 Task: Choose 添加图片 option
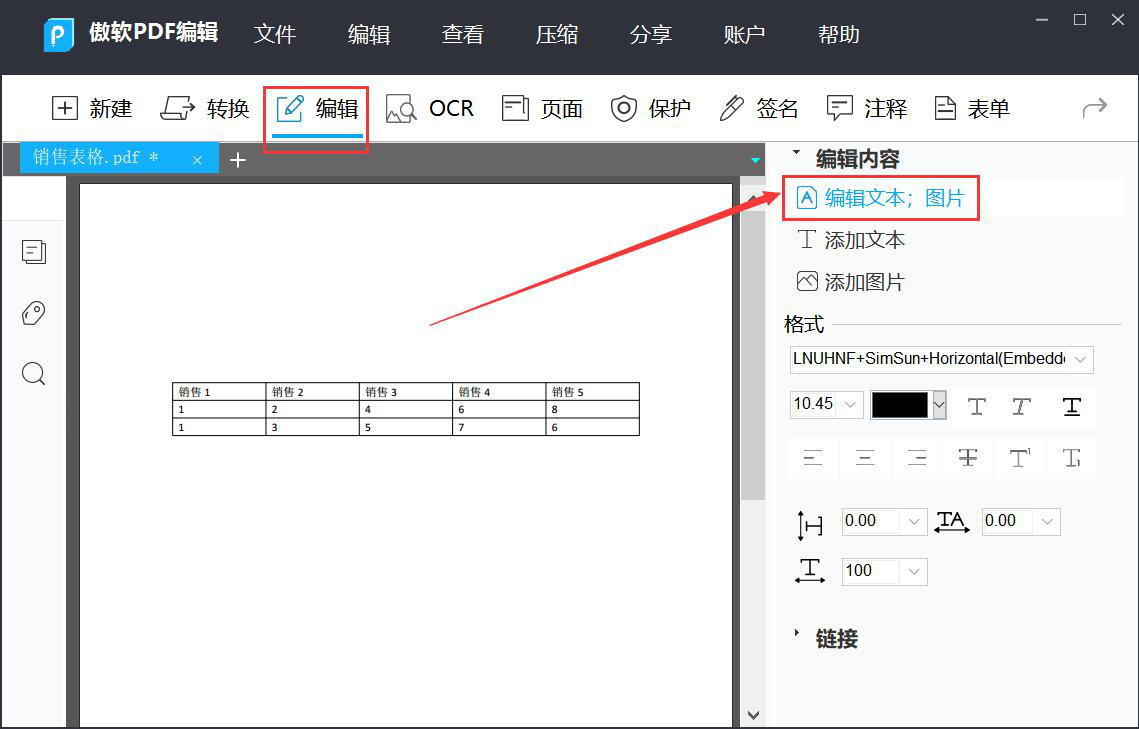click(x=851, y=282)
